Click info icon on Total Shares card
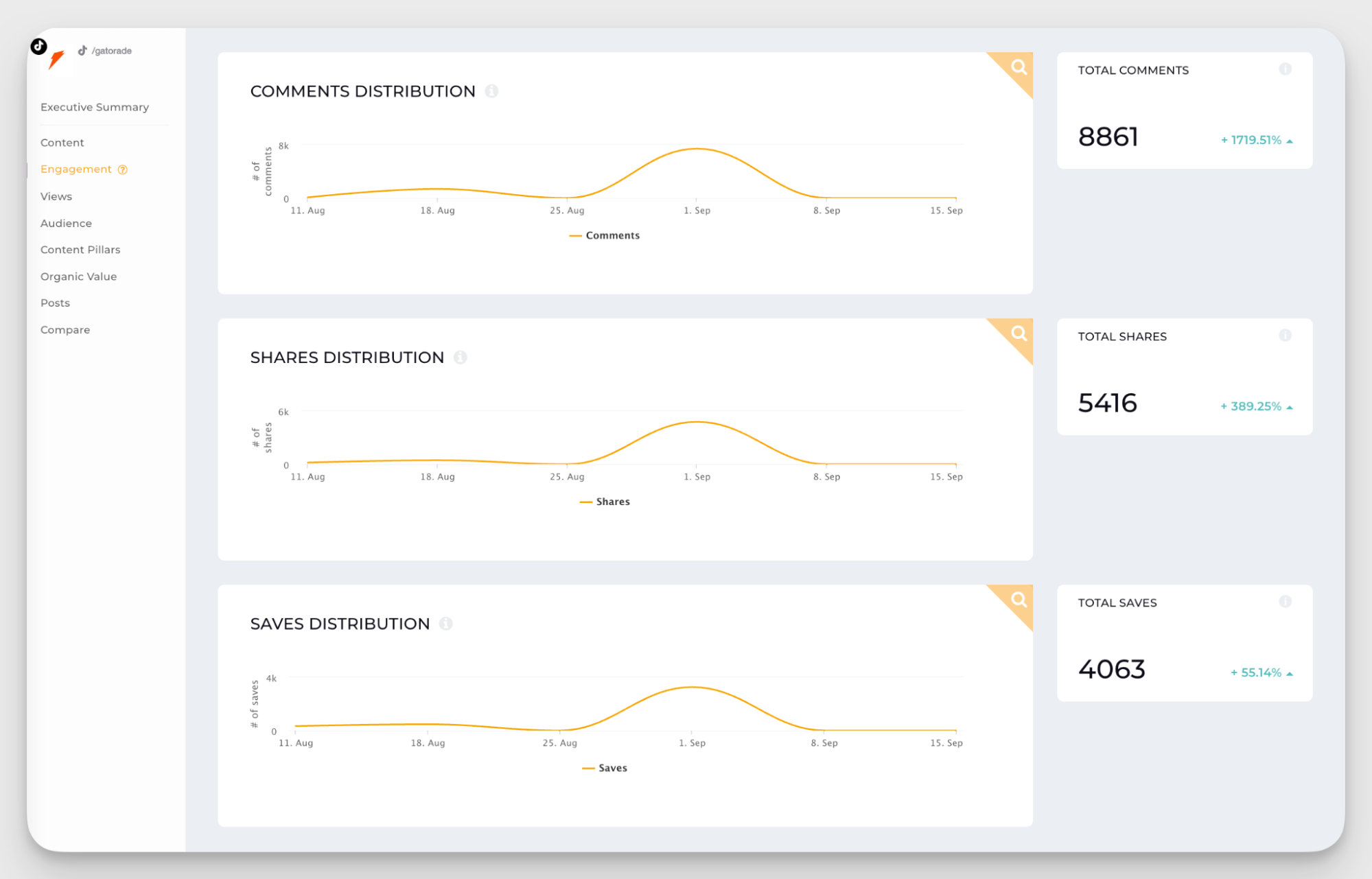1372x879 pixels. 1285,336
